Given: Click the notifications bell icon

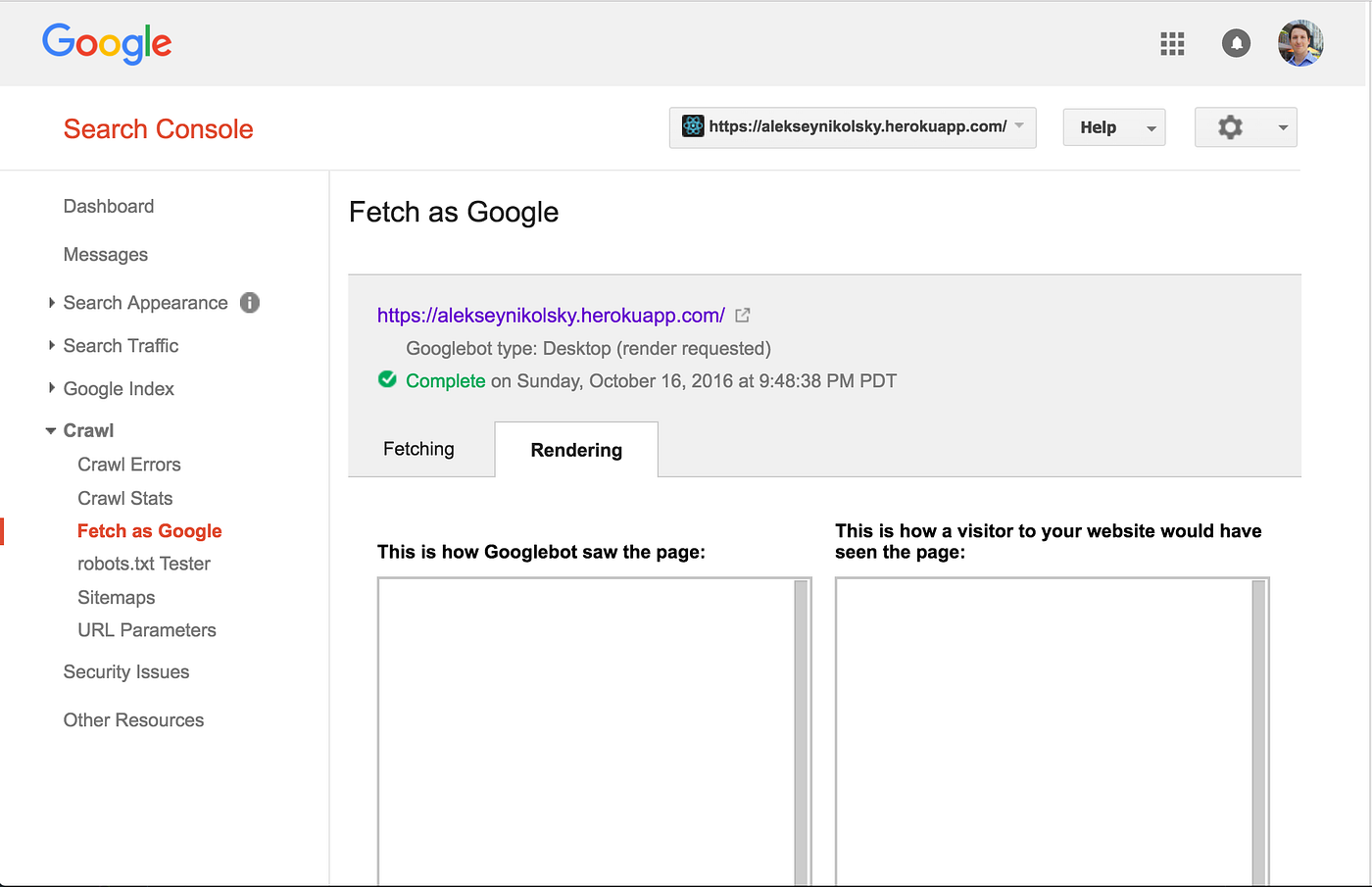Looking at the screenshot, I should pos(1236,43).
